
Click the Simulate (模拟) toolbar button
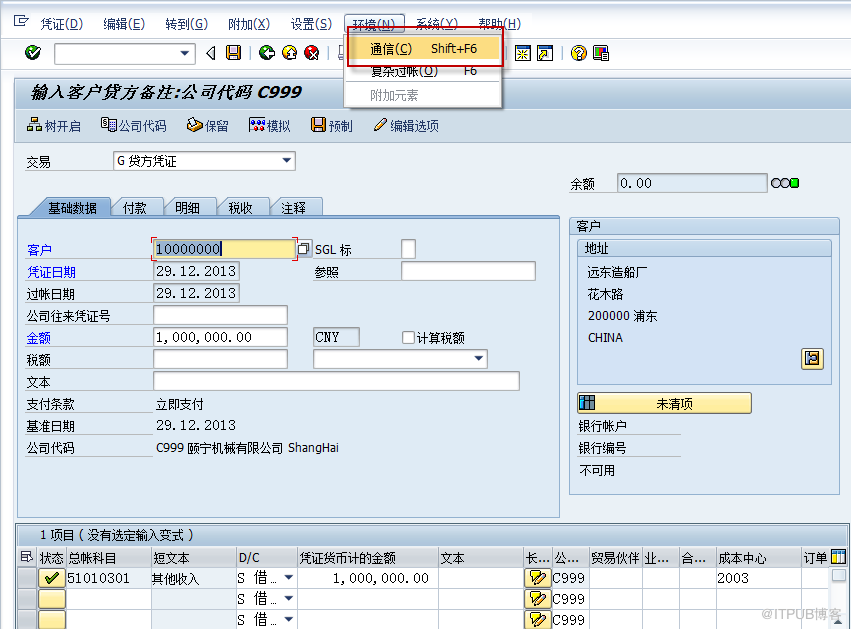click(x=269, y=126)
